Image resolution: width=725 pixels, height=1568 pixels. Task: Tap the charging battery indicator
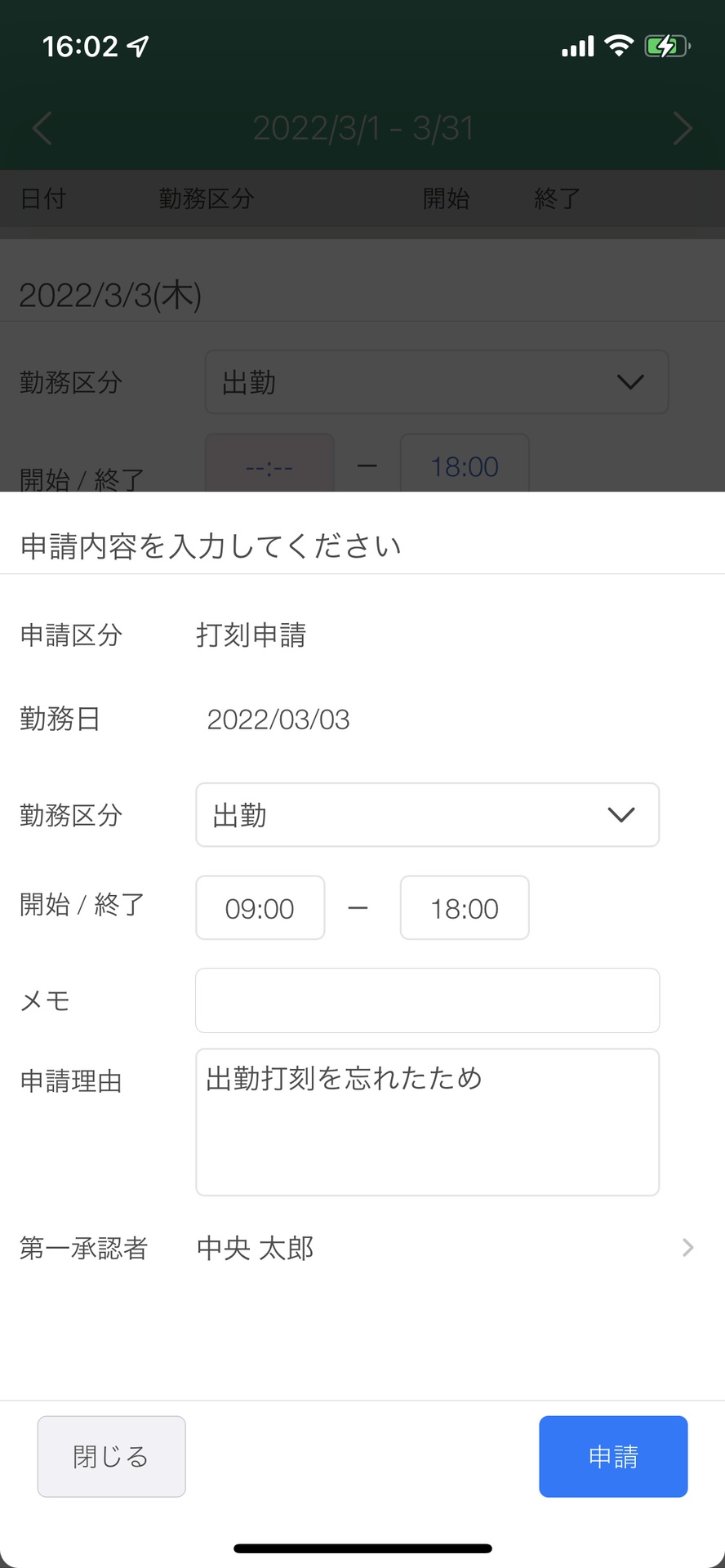pos(665,45)
